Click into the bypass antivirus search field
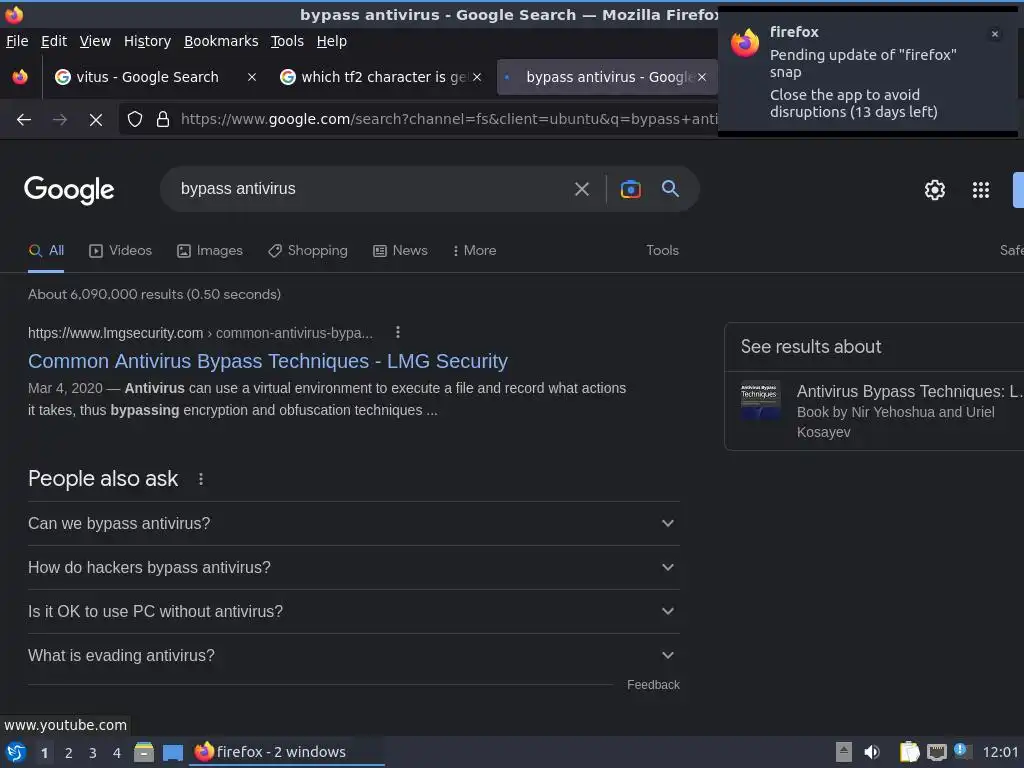This screenshot has height=768, width=1024. pos(369,189)
